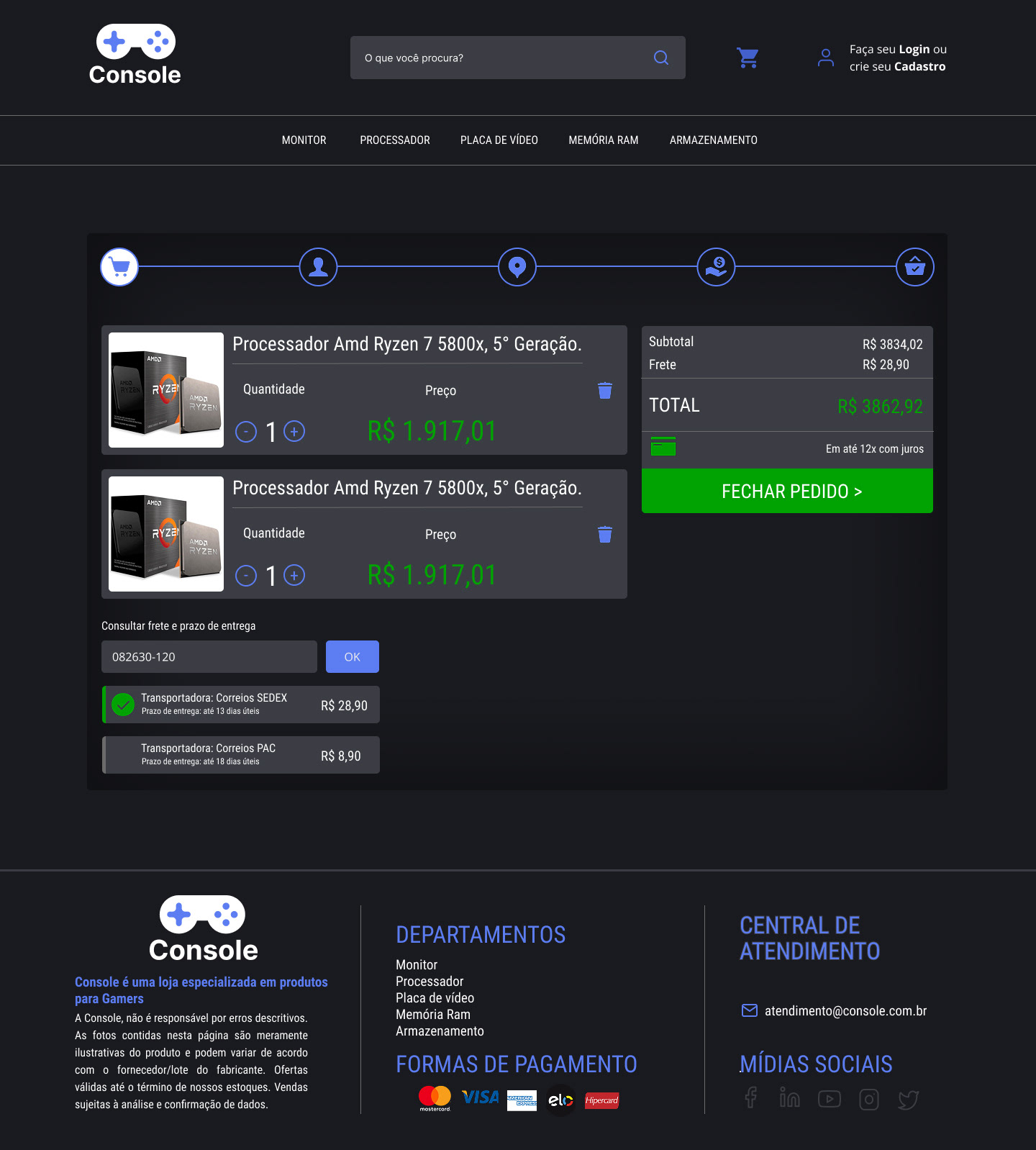Click the Console logo in the footer
The image size is (1036, 1150).
(x=204, y=929)
